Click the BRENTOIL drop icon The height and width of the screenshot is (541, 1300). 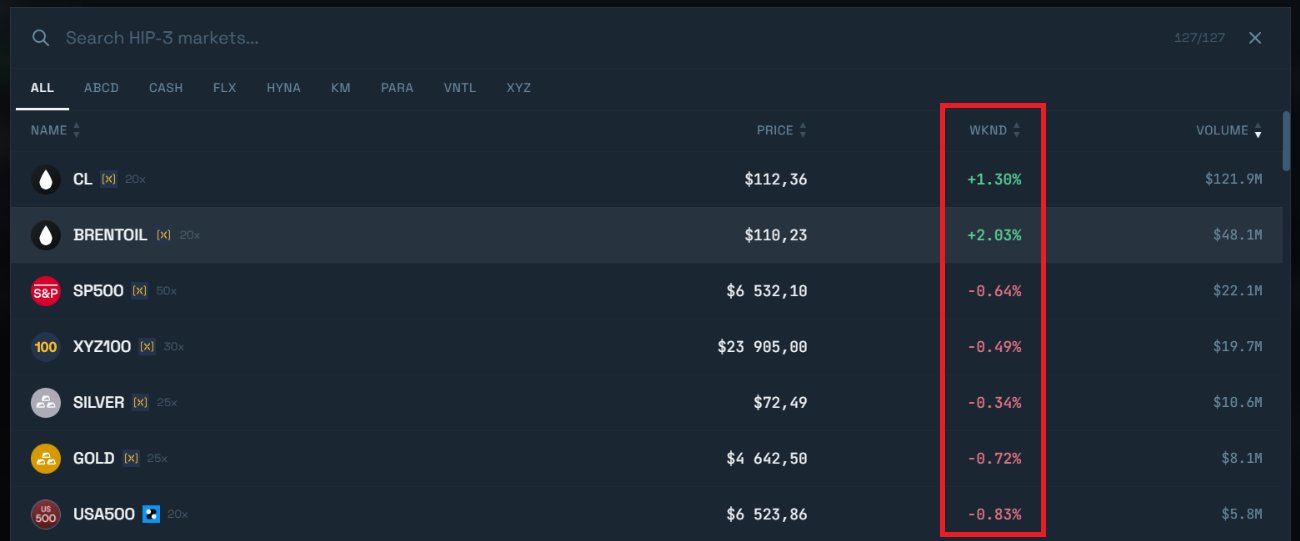(45, 236)
